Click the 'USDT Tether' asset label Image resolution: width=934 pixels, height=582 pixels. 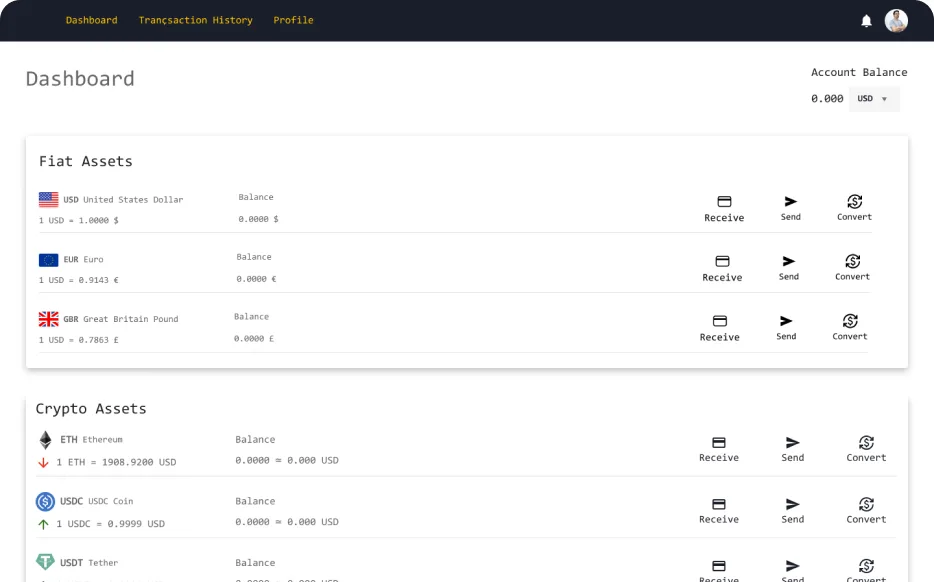89,563
